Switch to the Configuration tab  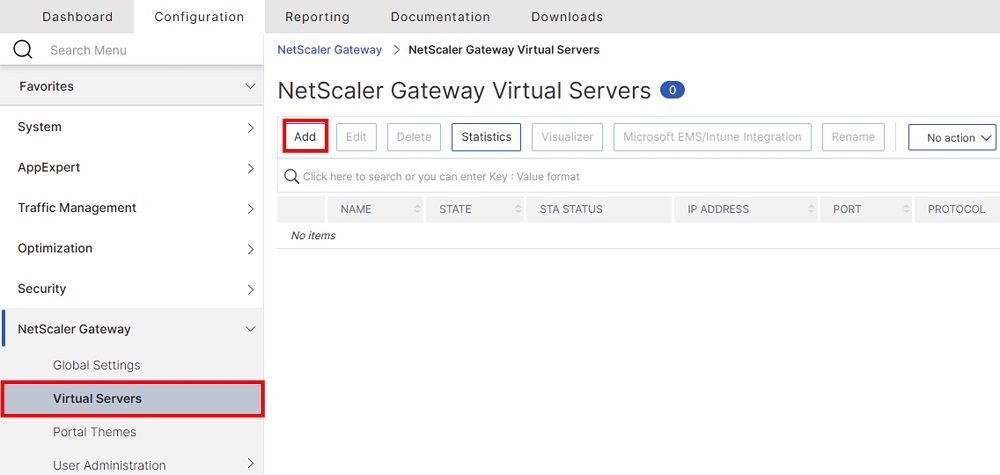click(x=199, y=17)
